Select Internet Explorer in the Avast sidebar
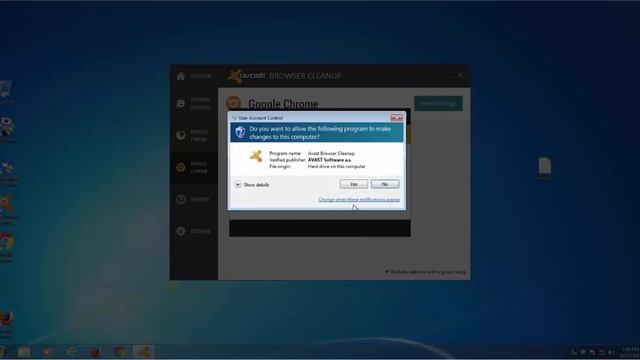 click(x=194, y=104)
